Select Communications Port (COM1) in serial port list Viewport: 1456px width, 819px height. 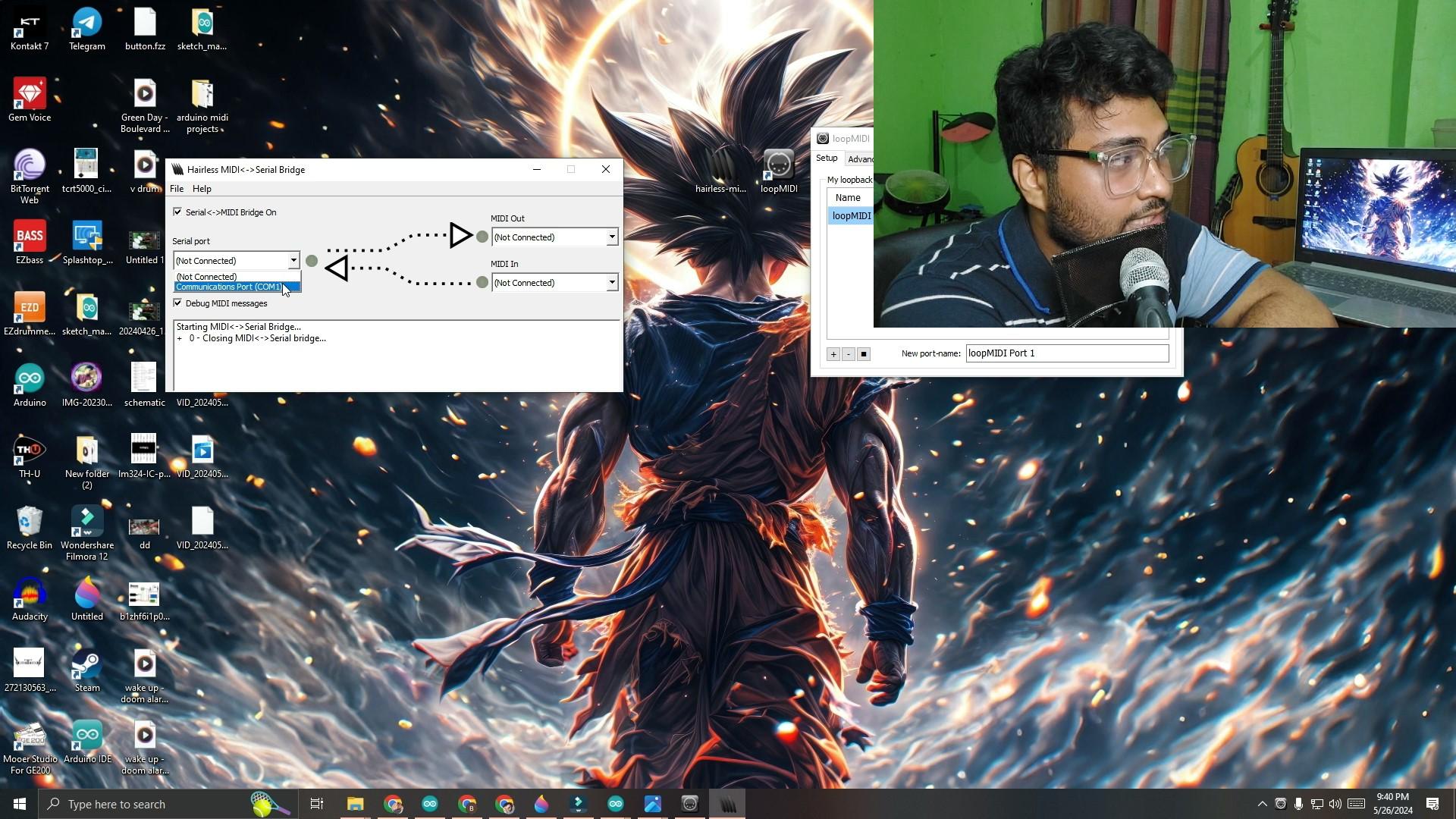coord(237,287)
